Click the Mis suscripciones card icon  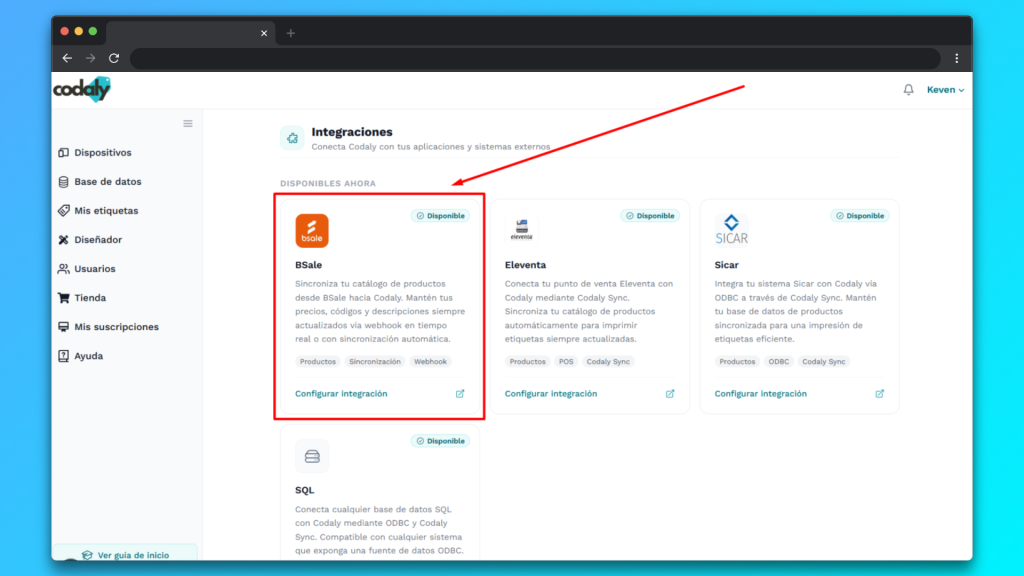coord(63,327)
